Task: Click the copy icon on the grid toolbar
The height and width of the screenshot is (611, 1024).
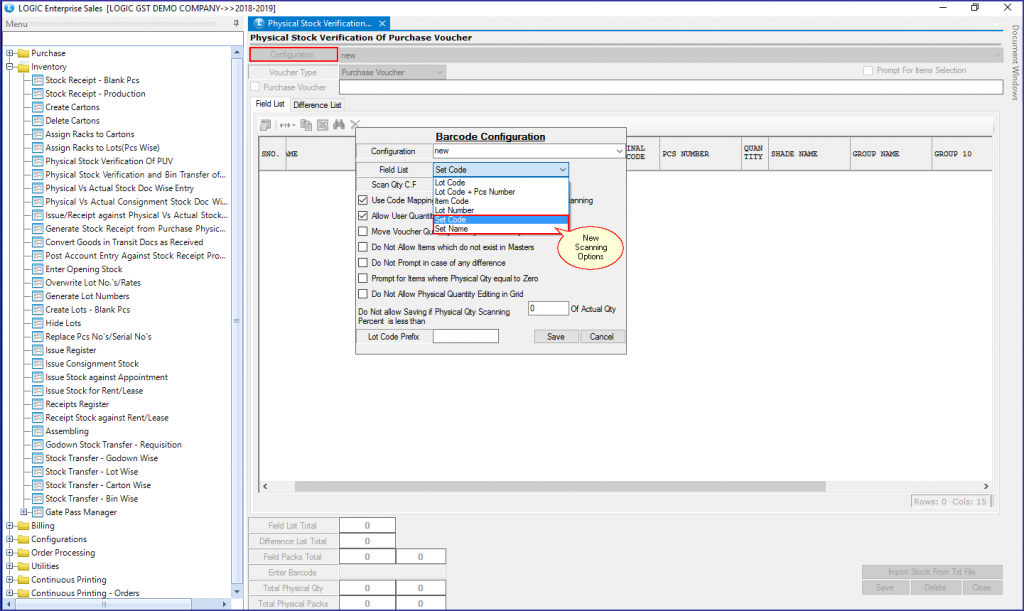Action: pyautogui.click(x=306, y=124)
